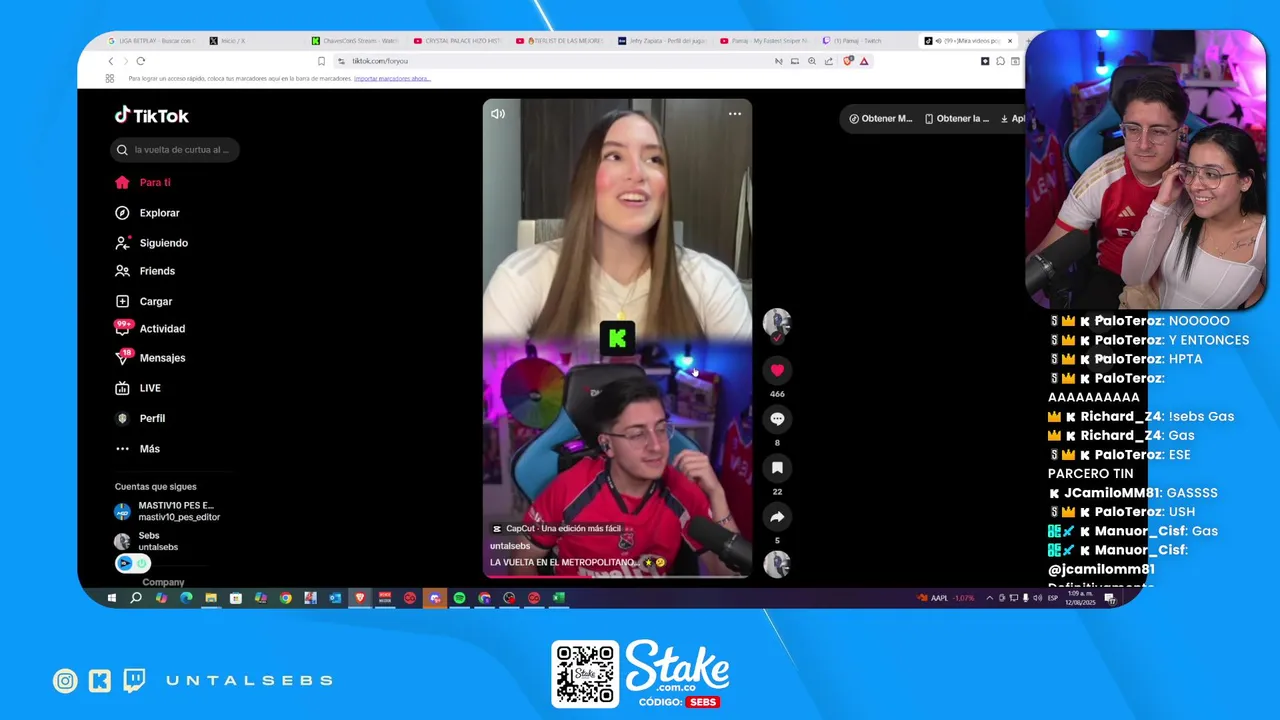This screenshot has height=720, width=1280.
Task: Open File Explorer from the taskbar
Action: [x=211, y=598]
